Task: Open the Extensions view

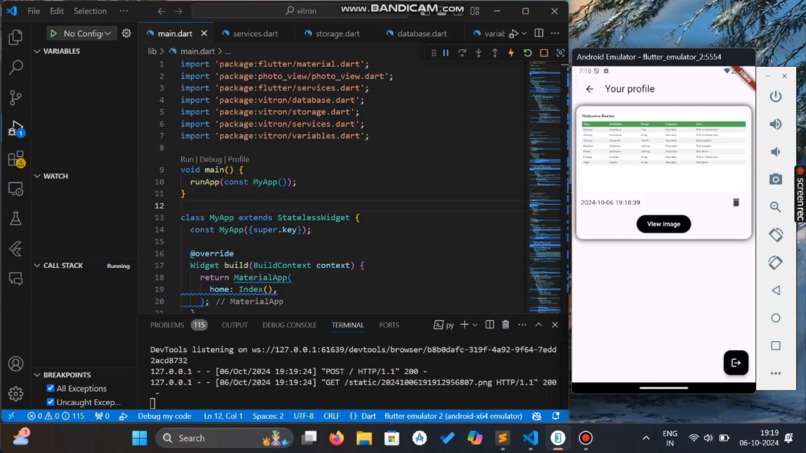Action: click(x=16, y=159)
